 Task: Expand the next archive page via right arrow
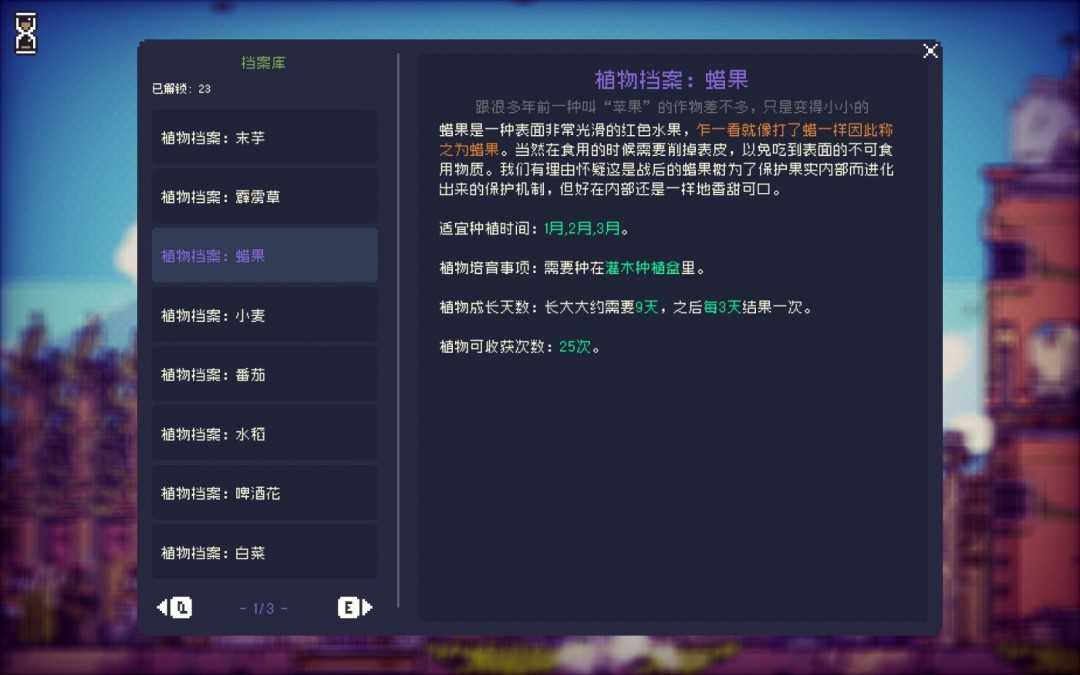(x=369, y=607)
